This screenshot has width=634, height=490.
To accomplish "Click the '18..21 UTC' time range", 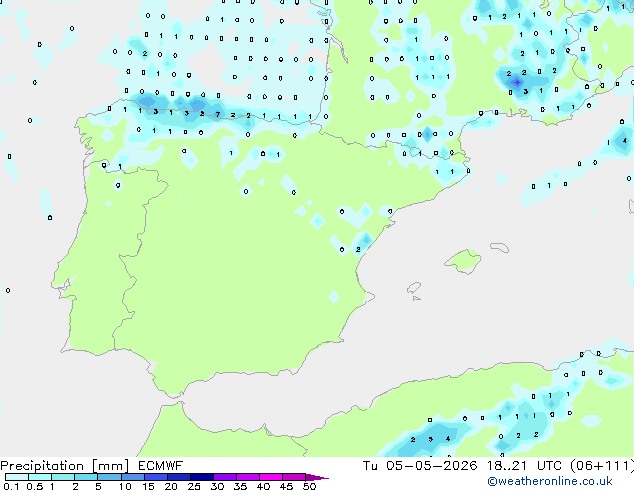I will coord(524,466).
